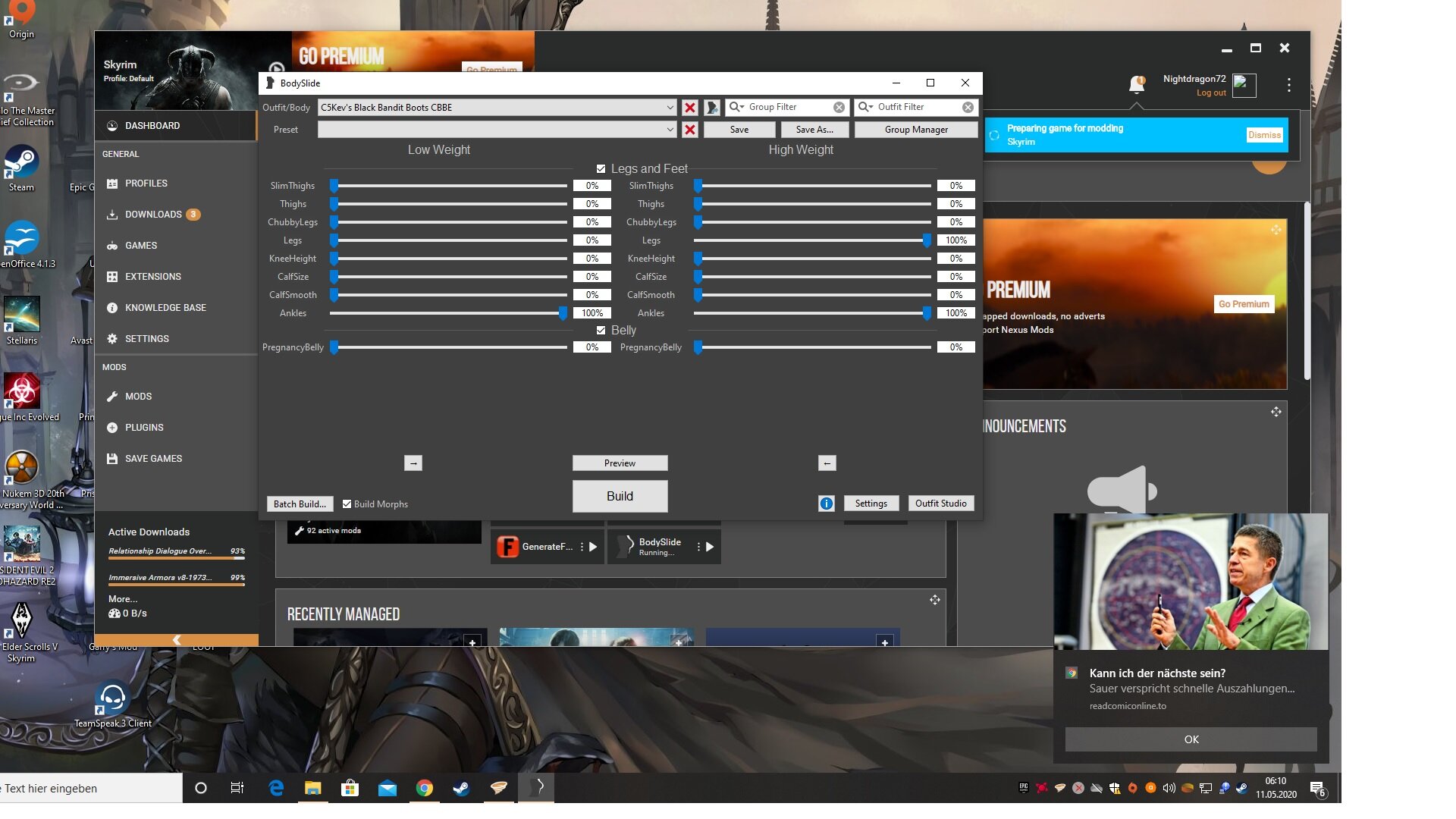The width and height of the screenshot is (1456, 819).
Task: Open the Origin desktop shortcut
Action: coord(21,20)
